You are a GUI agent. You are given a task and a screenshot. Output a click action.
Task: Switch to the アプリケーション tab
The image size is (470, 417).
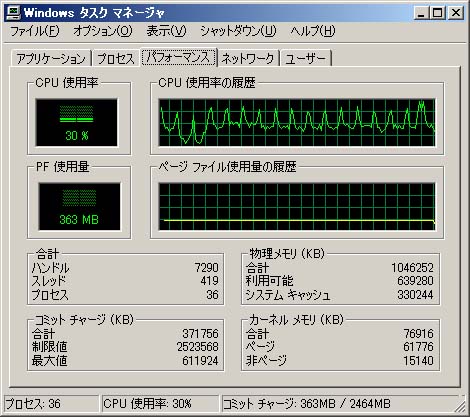point(51,58)
